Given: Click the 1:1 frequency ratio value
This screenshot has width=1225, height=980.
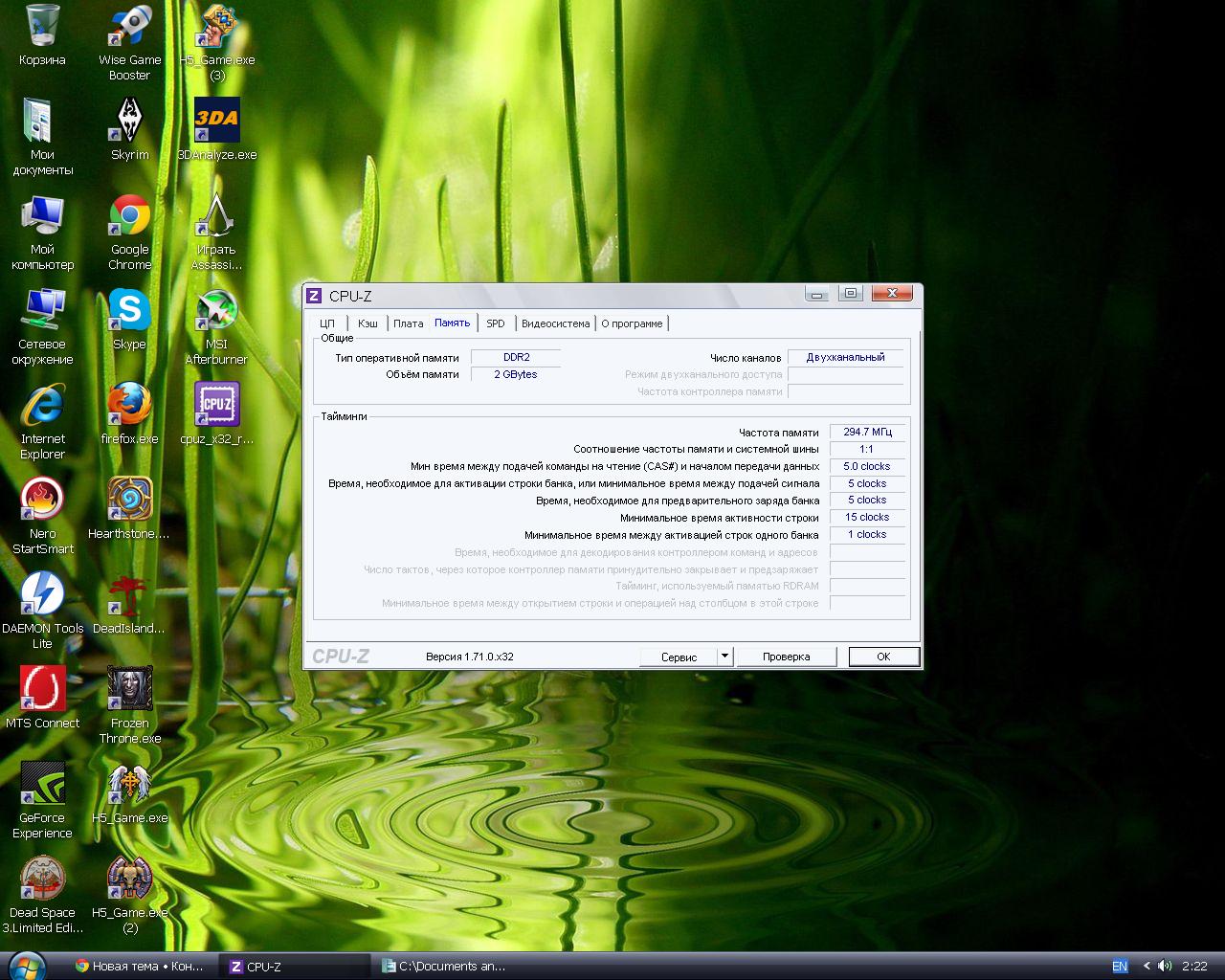Looking at the screenshot, I should click(x=867, y=449).
